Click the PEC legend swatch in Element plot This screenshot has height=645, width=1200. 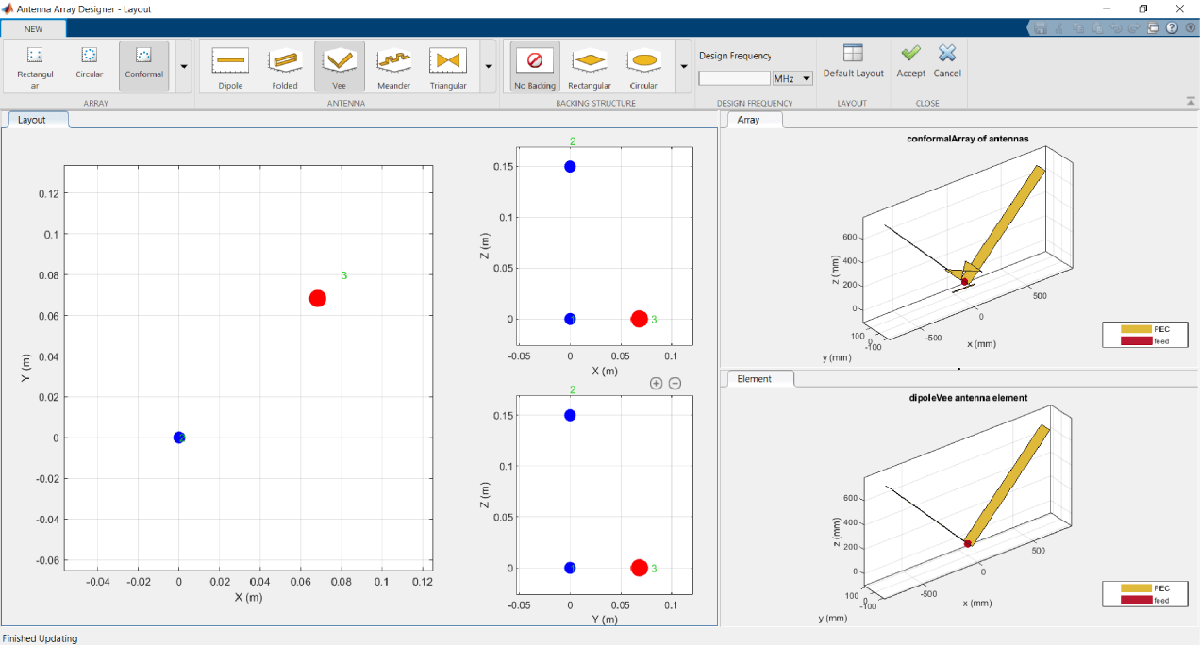tap(1136, 588)
